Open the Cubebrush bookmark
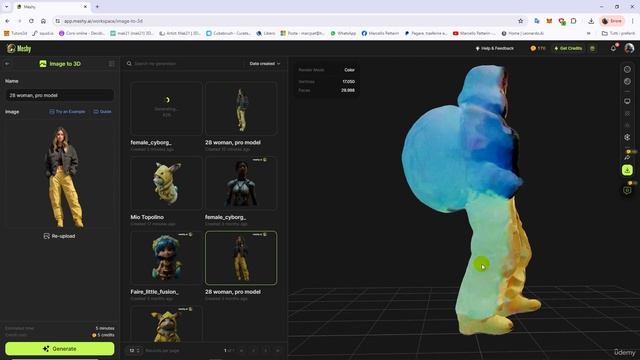Image resolution: width=640 pixels, height=360 pixels. [x=228, y=33]
